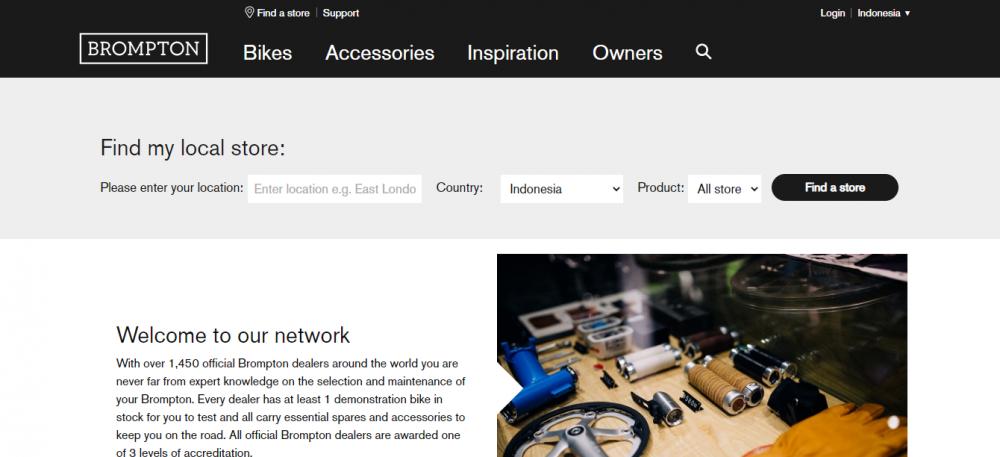Click the Find a store button
The height and width of the screenshot is (457, 1000).
point(835,187)
